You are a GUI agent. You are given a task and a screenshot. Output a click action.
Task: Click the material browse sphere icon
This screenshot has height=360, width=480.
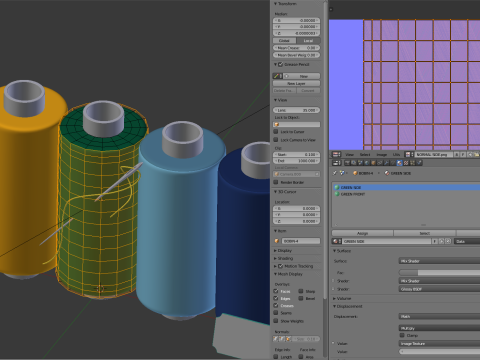coord(336,241)
